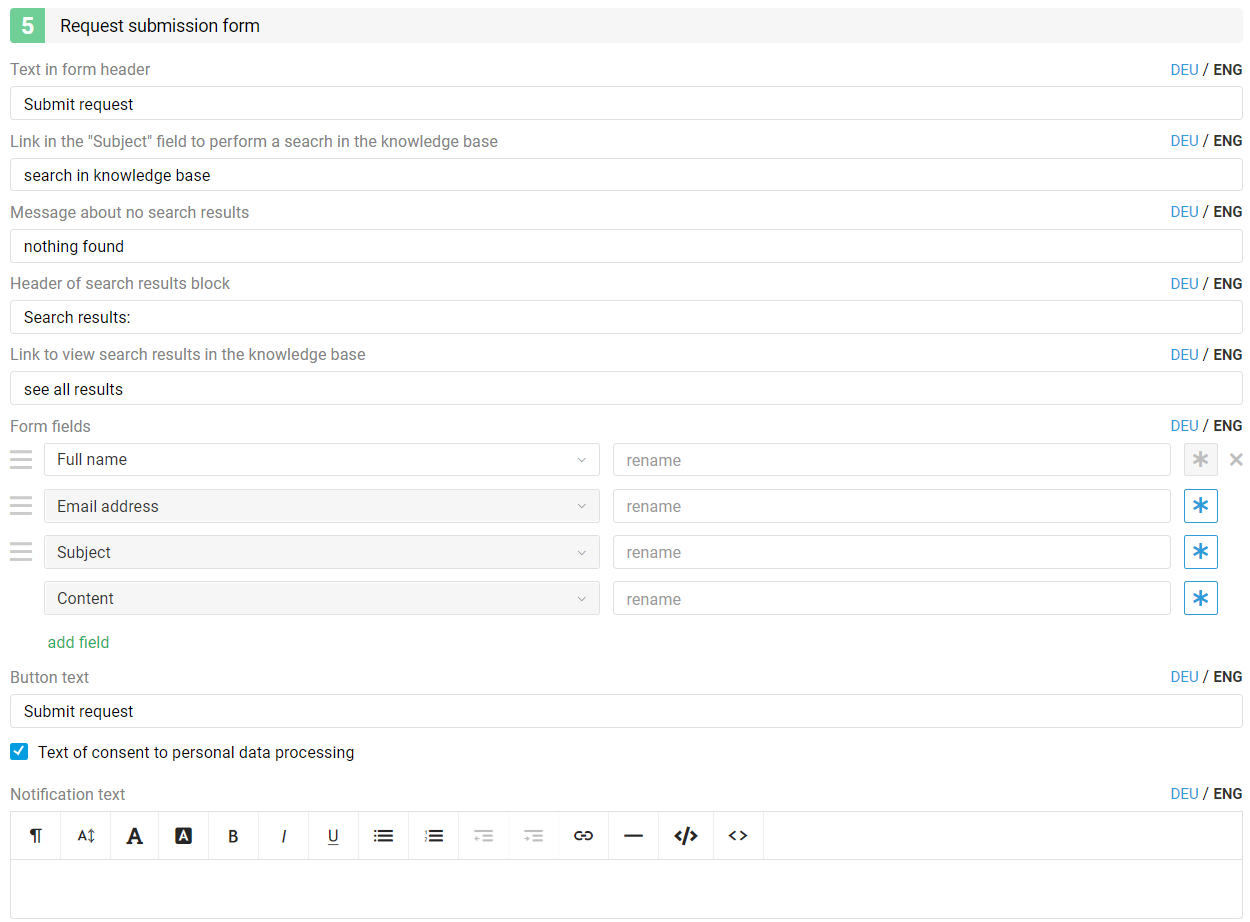The width and height of the screenshot is (1250, 922).
Task: Open text color picker in editor
Action: click(x=134, y=836)
